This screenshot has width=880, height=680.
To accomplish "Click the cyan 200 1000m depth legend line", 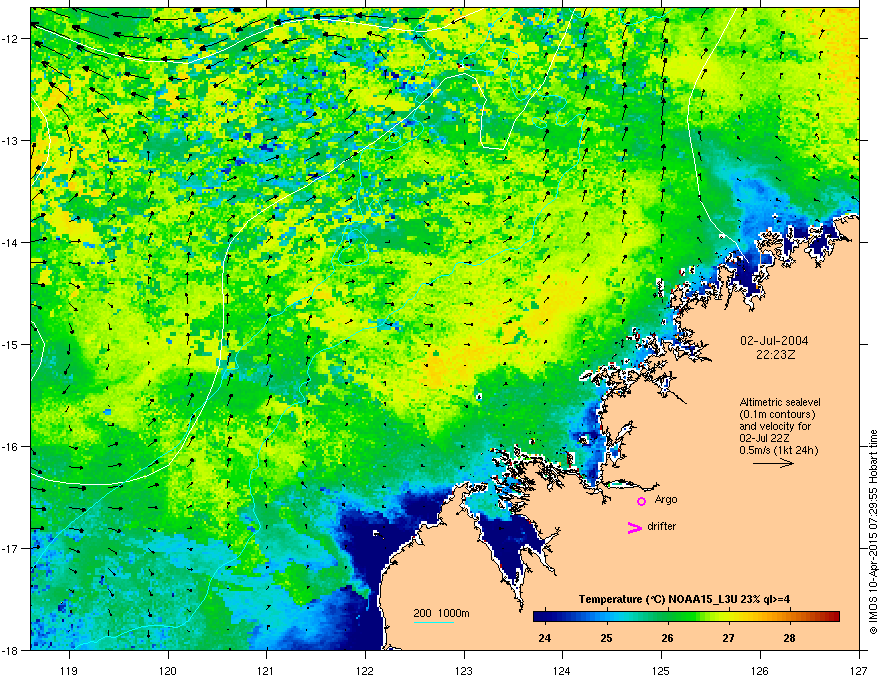I will 433,622.
